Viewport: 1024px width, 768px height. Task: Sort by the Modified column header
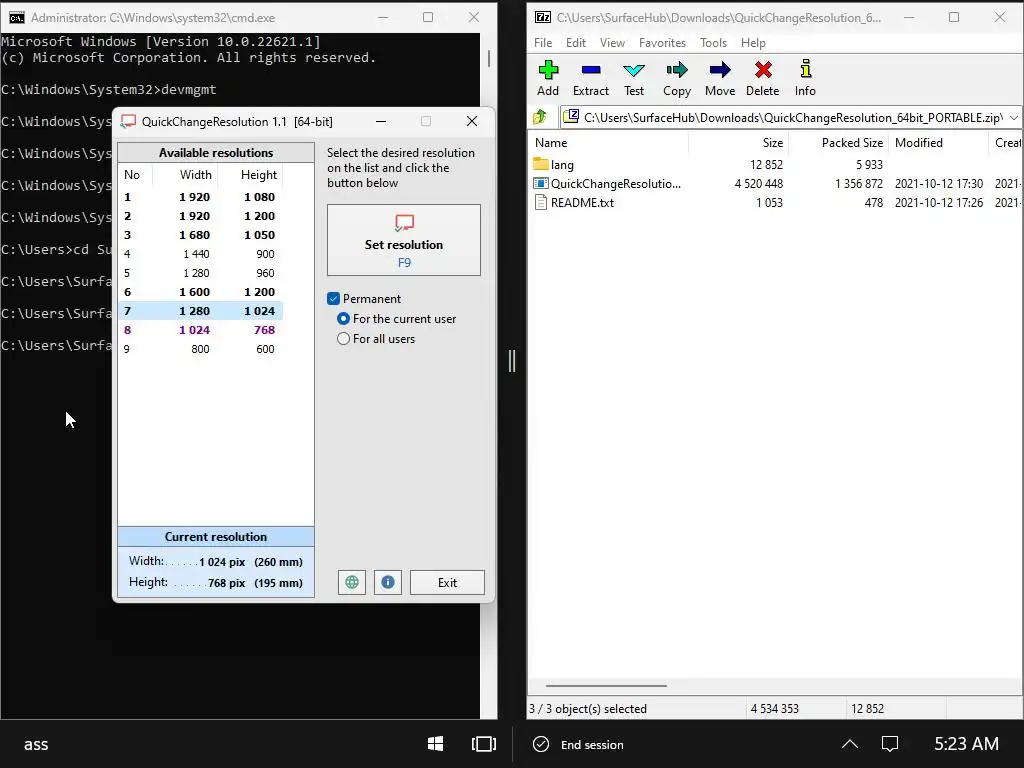tap(938, 142)
